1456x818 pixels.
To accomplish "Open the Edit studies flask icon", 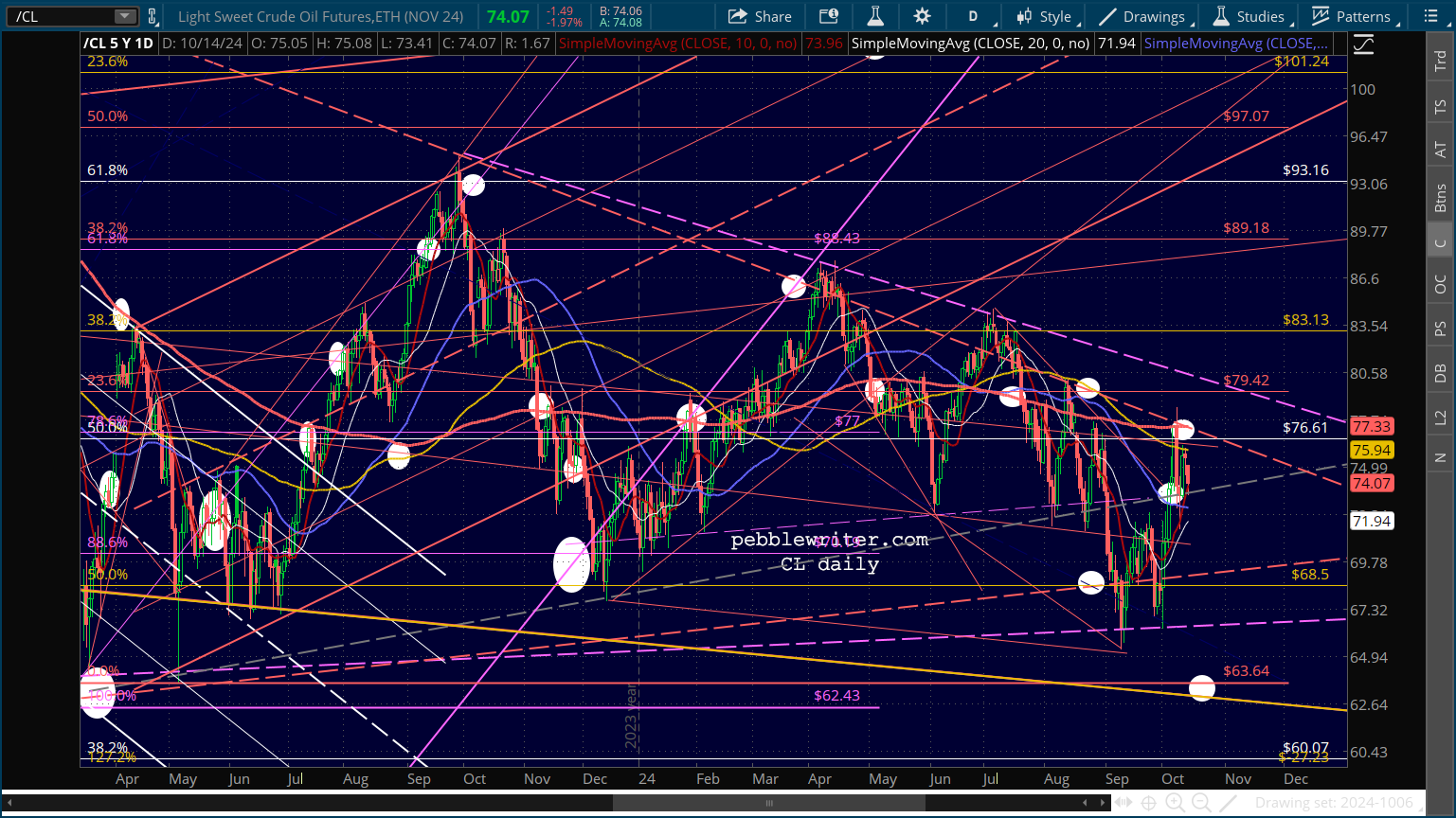I will pos(874,16).
